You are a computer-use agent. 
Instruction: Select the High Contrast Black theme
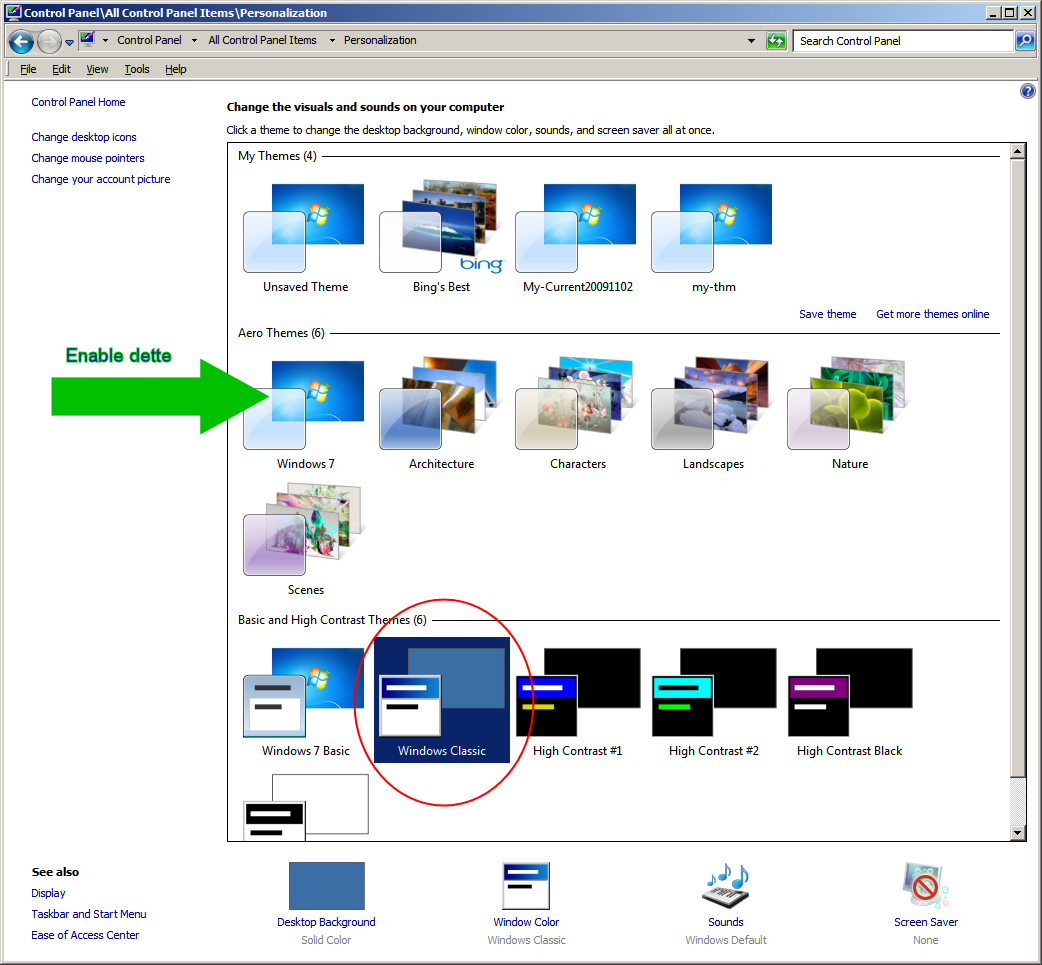[849, 702]
